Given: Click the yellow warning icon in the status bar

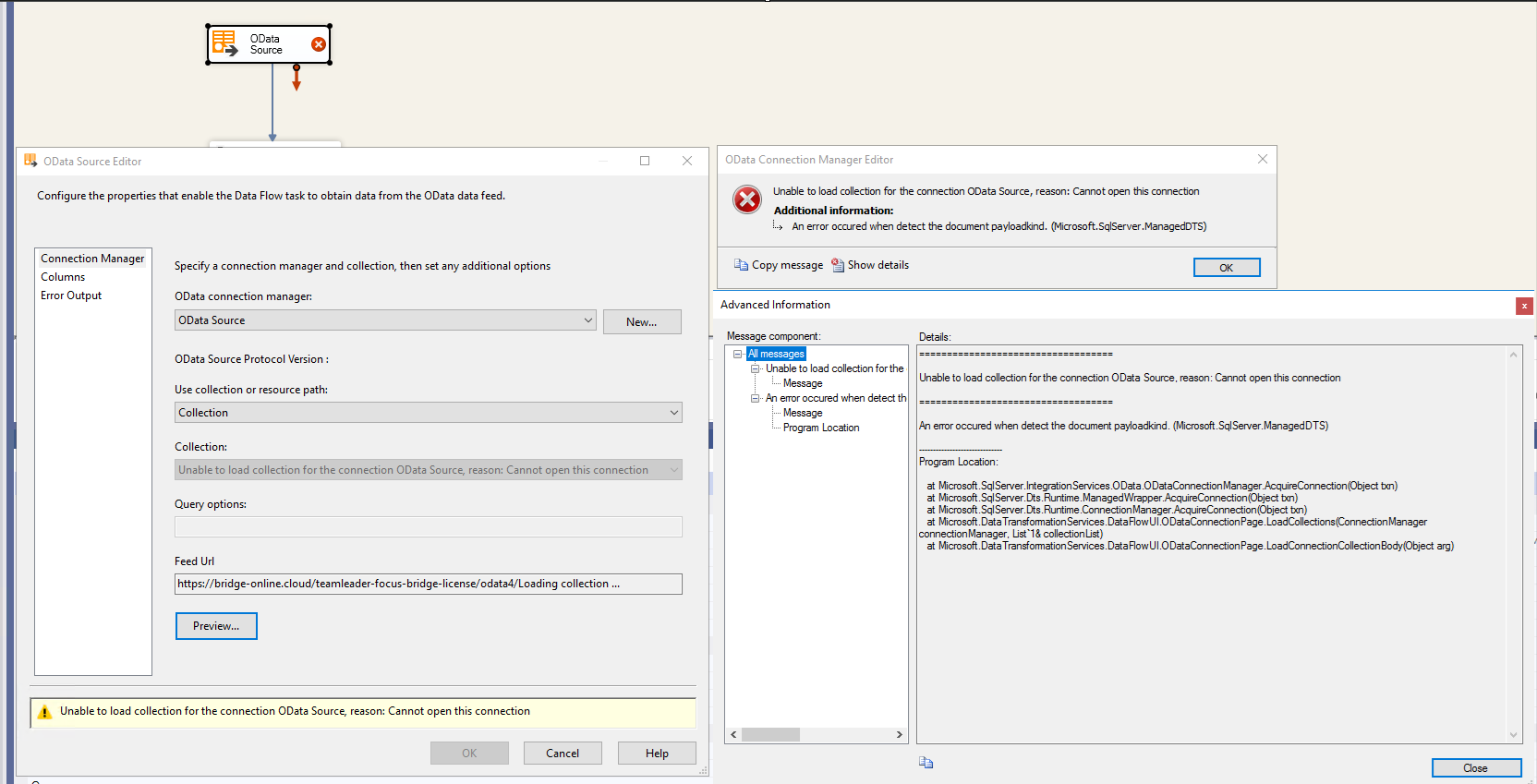Looking at the screenshot, I should click(44, 712).
